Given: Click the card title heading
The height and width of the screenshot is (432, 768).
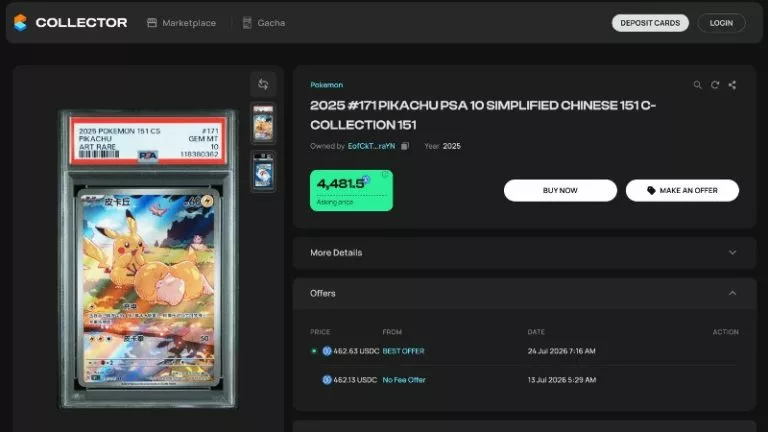Looking at the screenshot, I should (x=483, y=115).
